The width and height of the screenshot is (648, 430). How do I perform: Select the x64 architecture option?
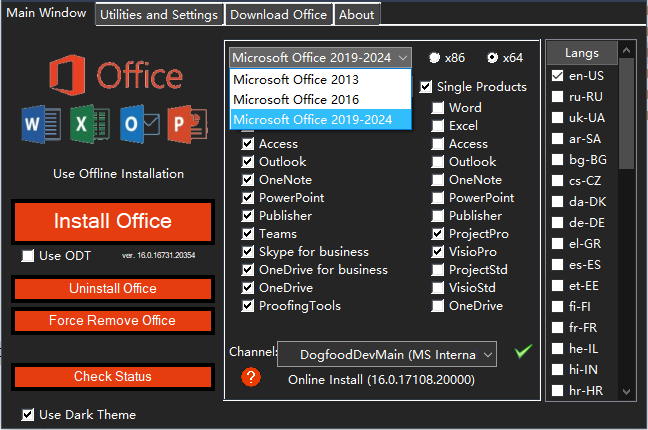(492, 58)
